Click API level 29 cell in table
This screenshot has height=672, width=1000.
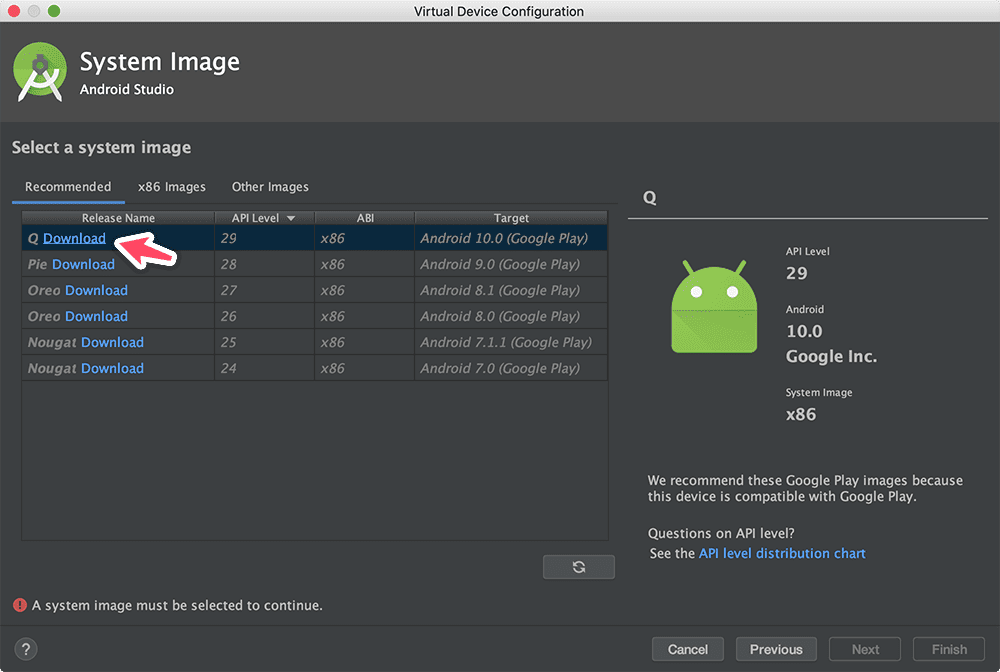265,238
